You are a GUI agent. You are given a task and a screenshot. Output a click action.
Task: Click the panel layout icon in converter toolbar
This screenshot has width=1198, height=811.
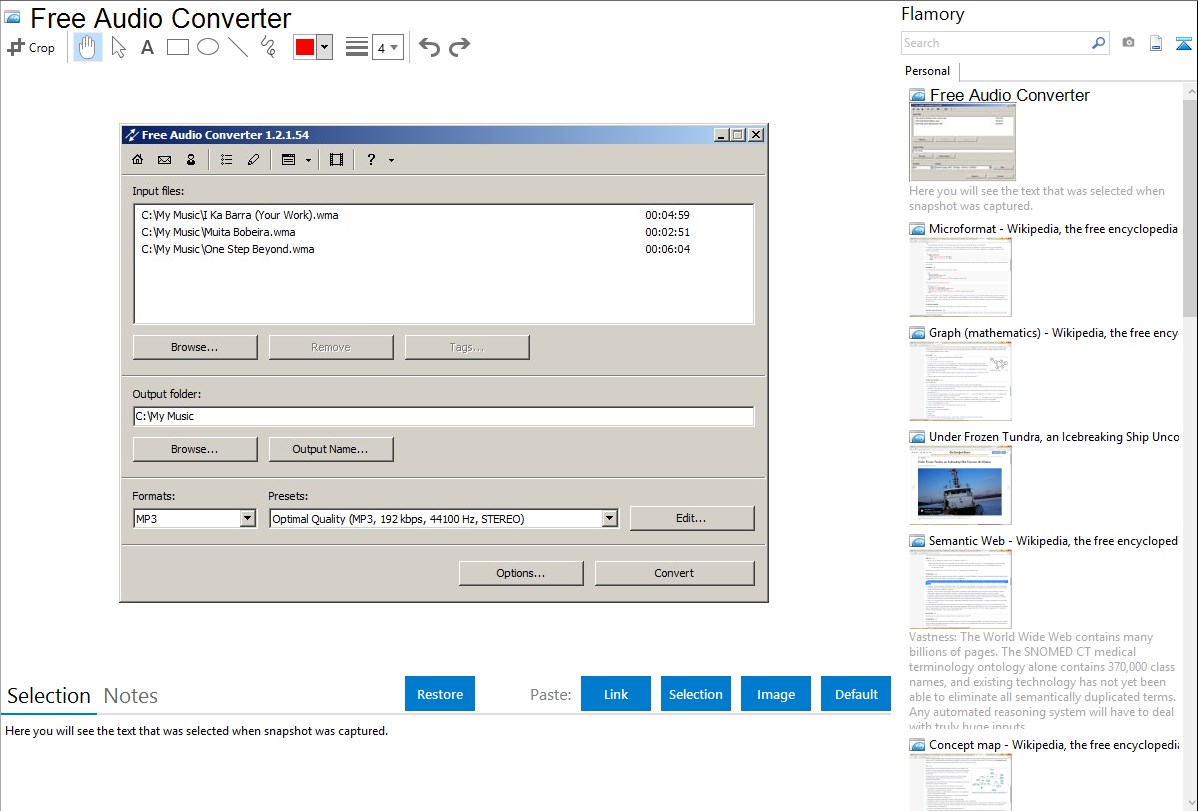pos(289,160)
